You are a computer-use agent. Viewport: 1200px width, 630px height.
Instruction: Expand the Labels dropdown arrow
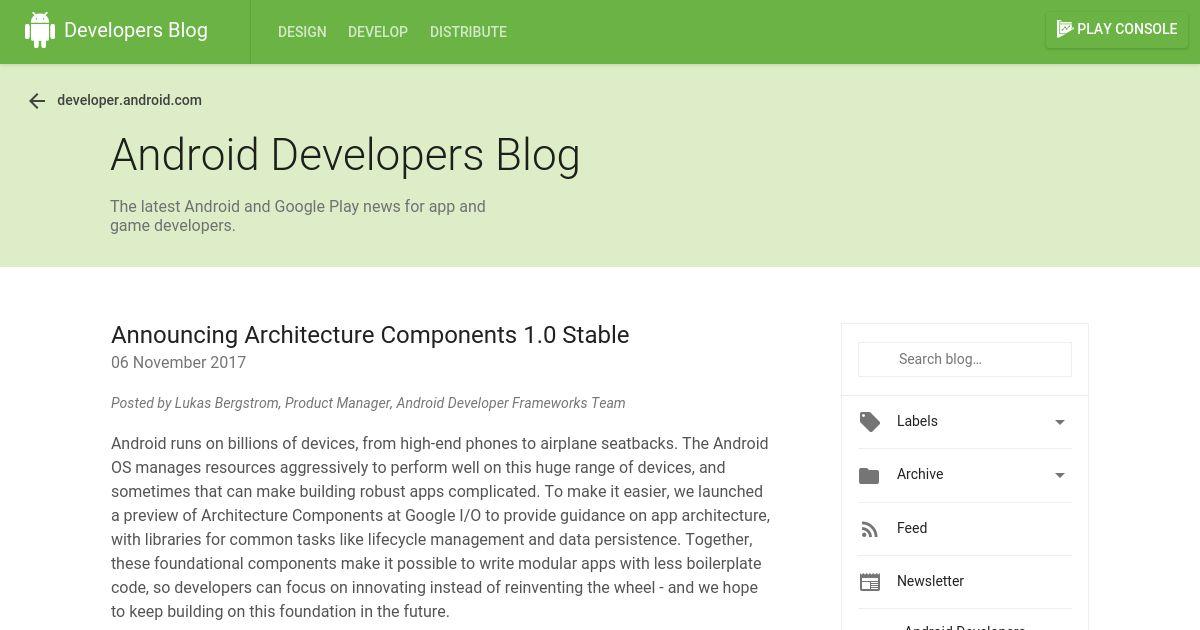tap(1060, 422)
